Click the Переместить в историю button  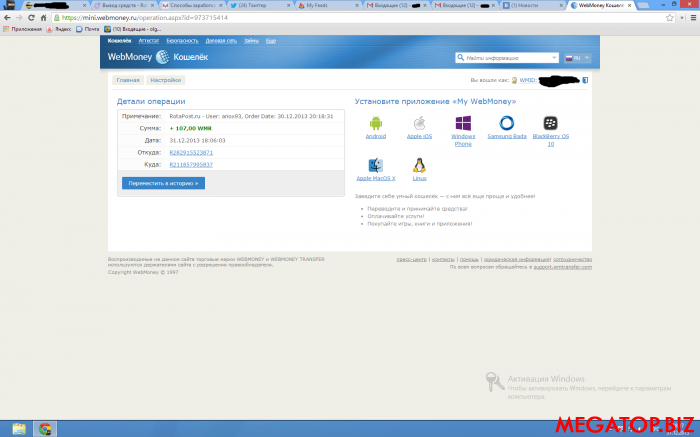[163, 183]
